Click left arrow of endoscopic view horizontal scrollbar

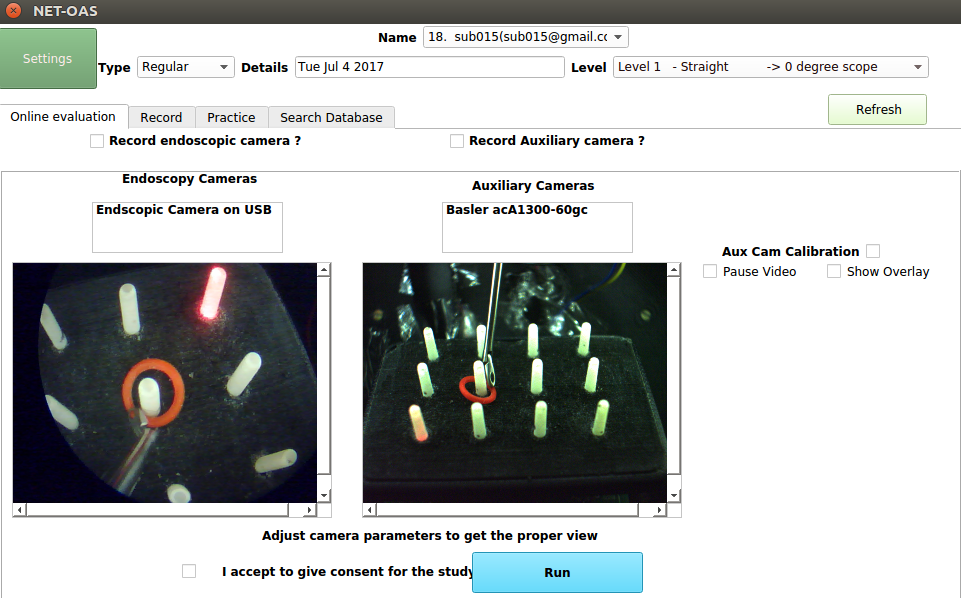20,510
